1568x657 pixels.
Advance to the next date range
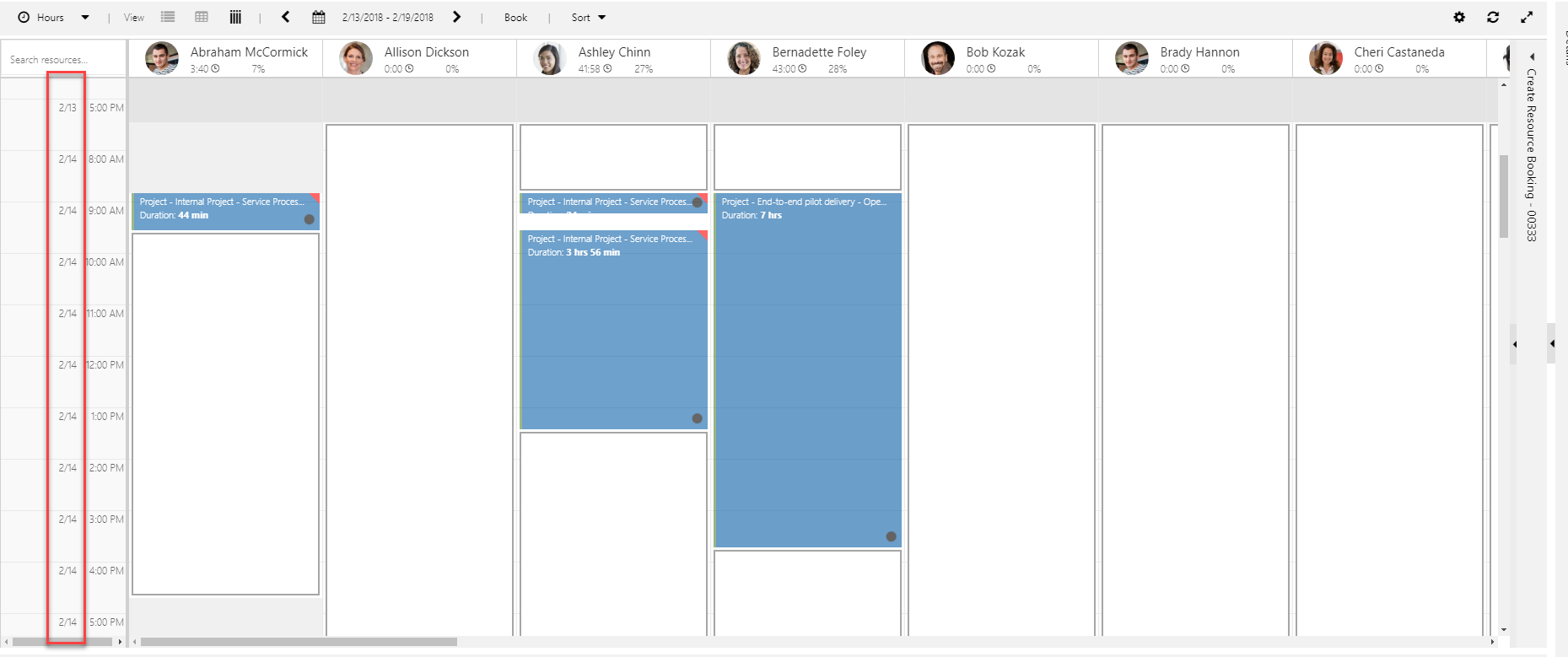[456, 17]
